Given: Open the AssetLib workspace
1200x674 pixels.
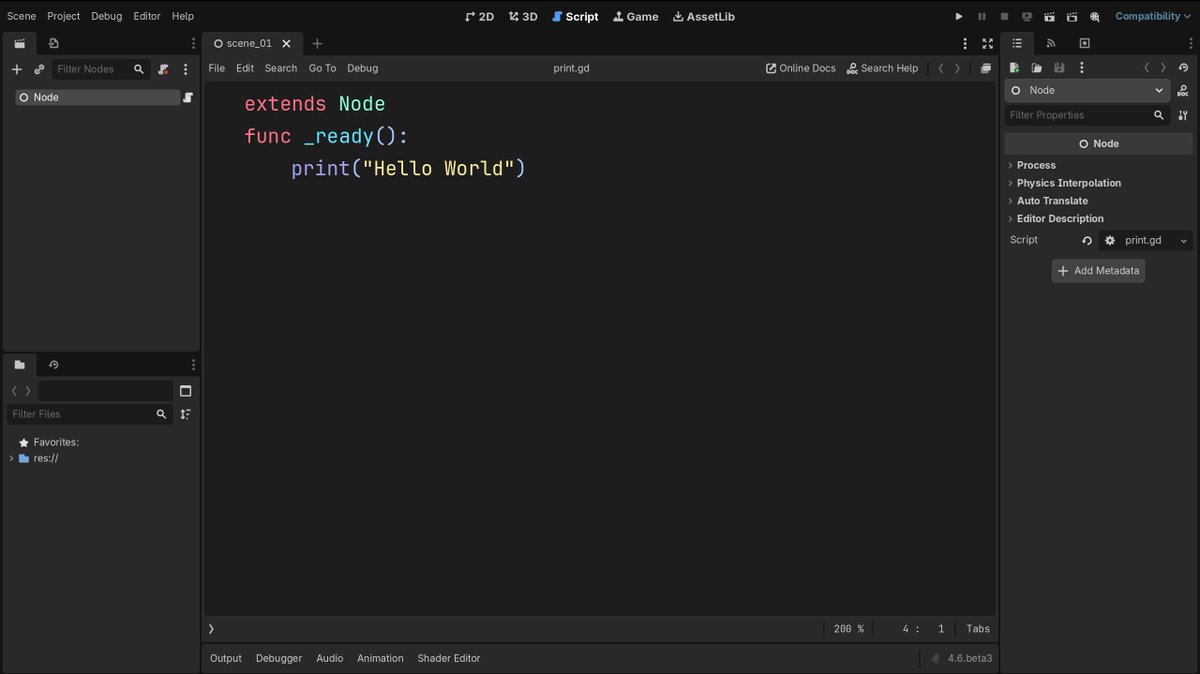Looking at the screenshot, I should click(x=704, y=16).
